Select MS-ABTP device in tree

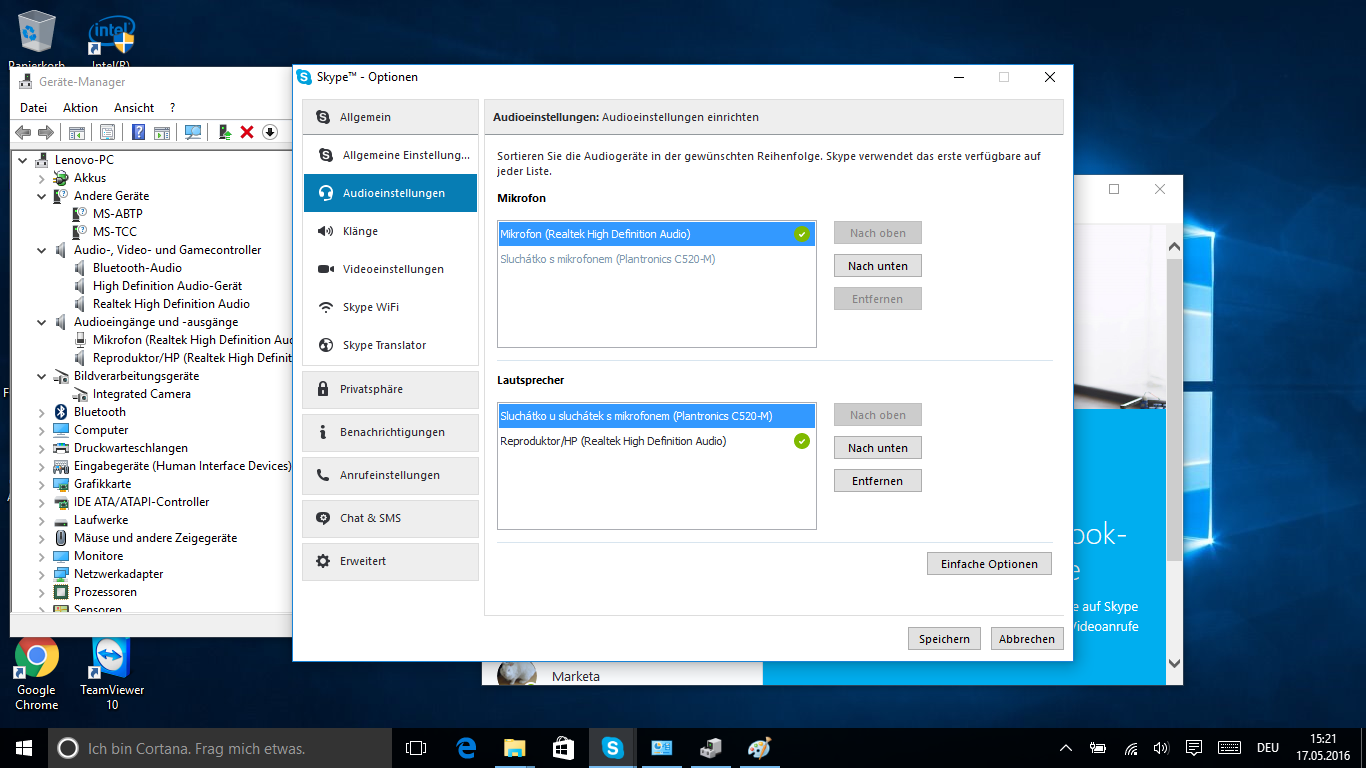(x=117, y=214)
